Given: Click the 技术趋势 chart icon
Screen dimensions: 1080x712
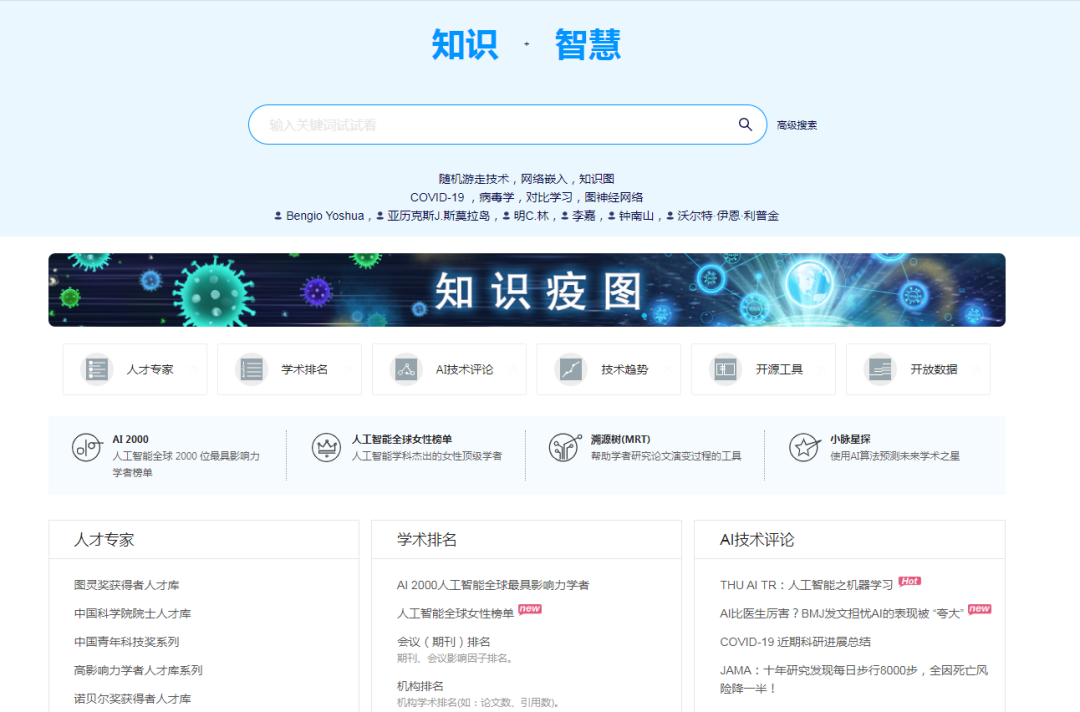Looking at the screenshot, I should pyautogui.click(x=570, y=369).
